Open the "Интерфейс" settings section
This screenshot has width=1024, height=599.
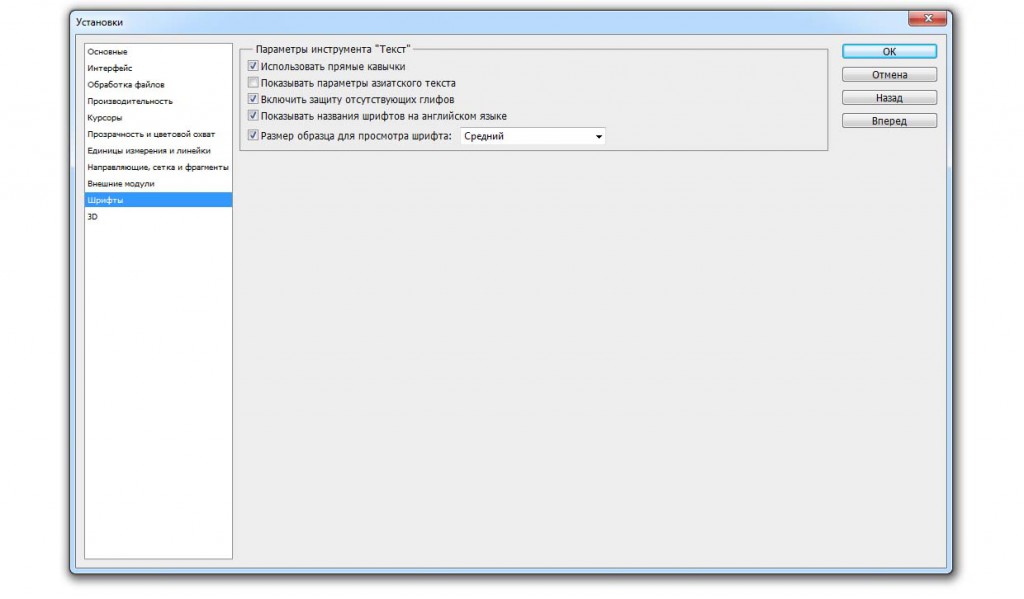coord(110,68)
